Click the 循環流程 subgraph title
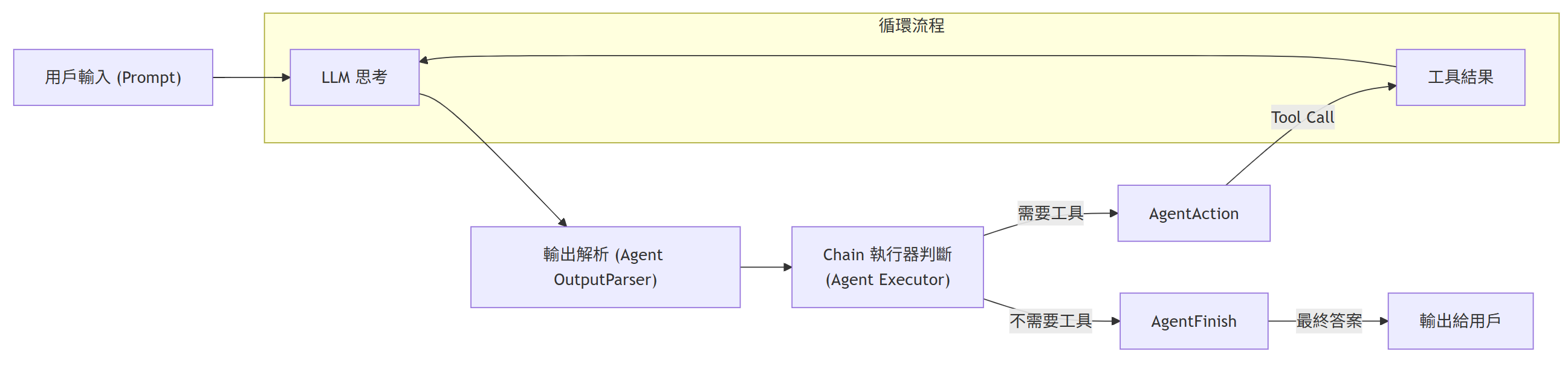Viewport: 1568px width, 371px height. [911, 25]
